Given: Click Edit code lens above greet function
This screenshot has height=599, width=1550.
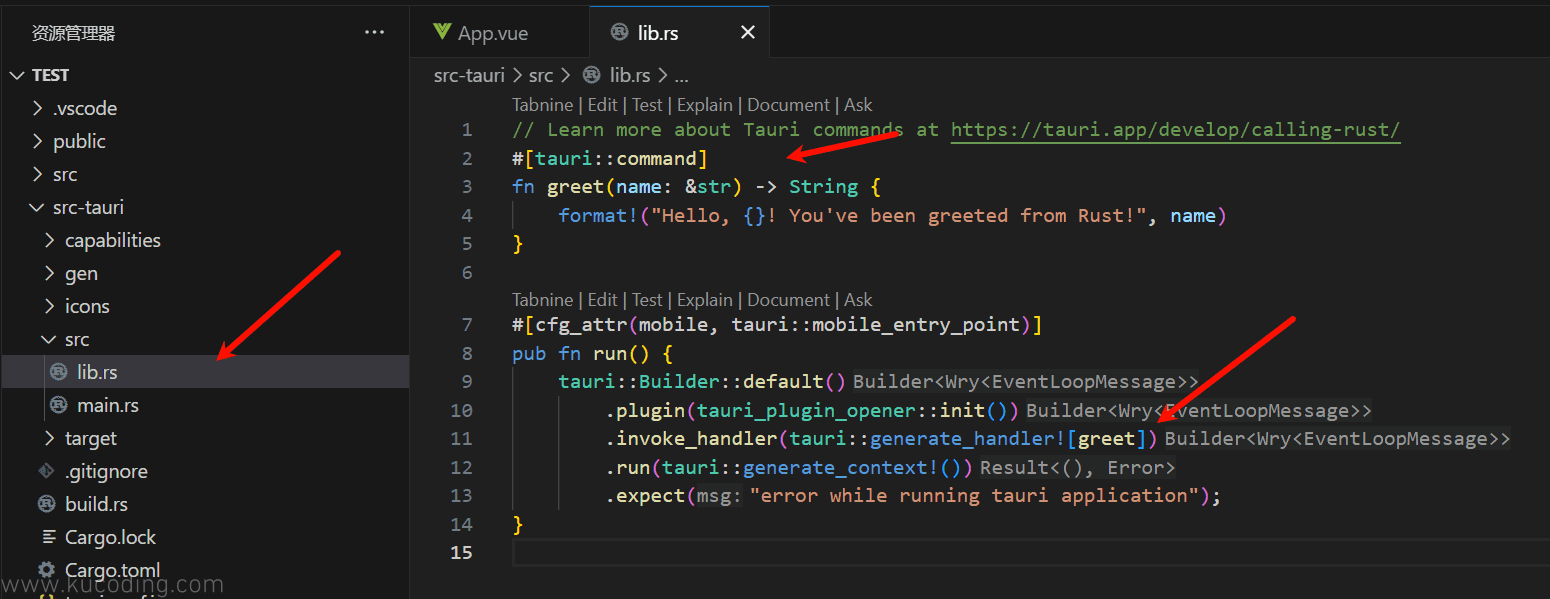Looking at the screenshot, I should tap(602, 105).
